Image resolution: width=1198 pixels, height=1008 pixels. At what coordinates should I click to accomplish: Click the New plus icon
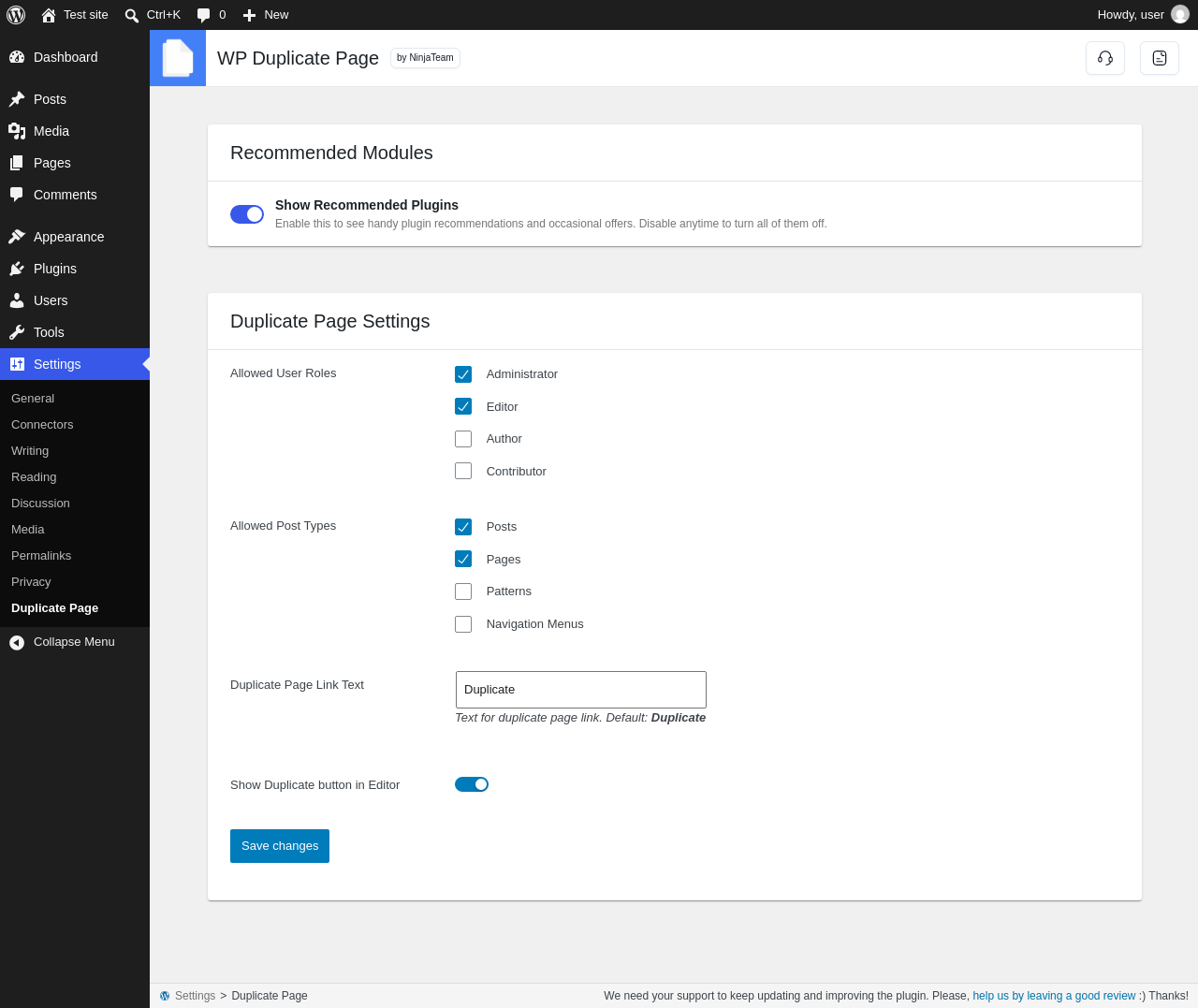click(x=249, y=15)
